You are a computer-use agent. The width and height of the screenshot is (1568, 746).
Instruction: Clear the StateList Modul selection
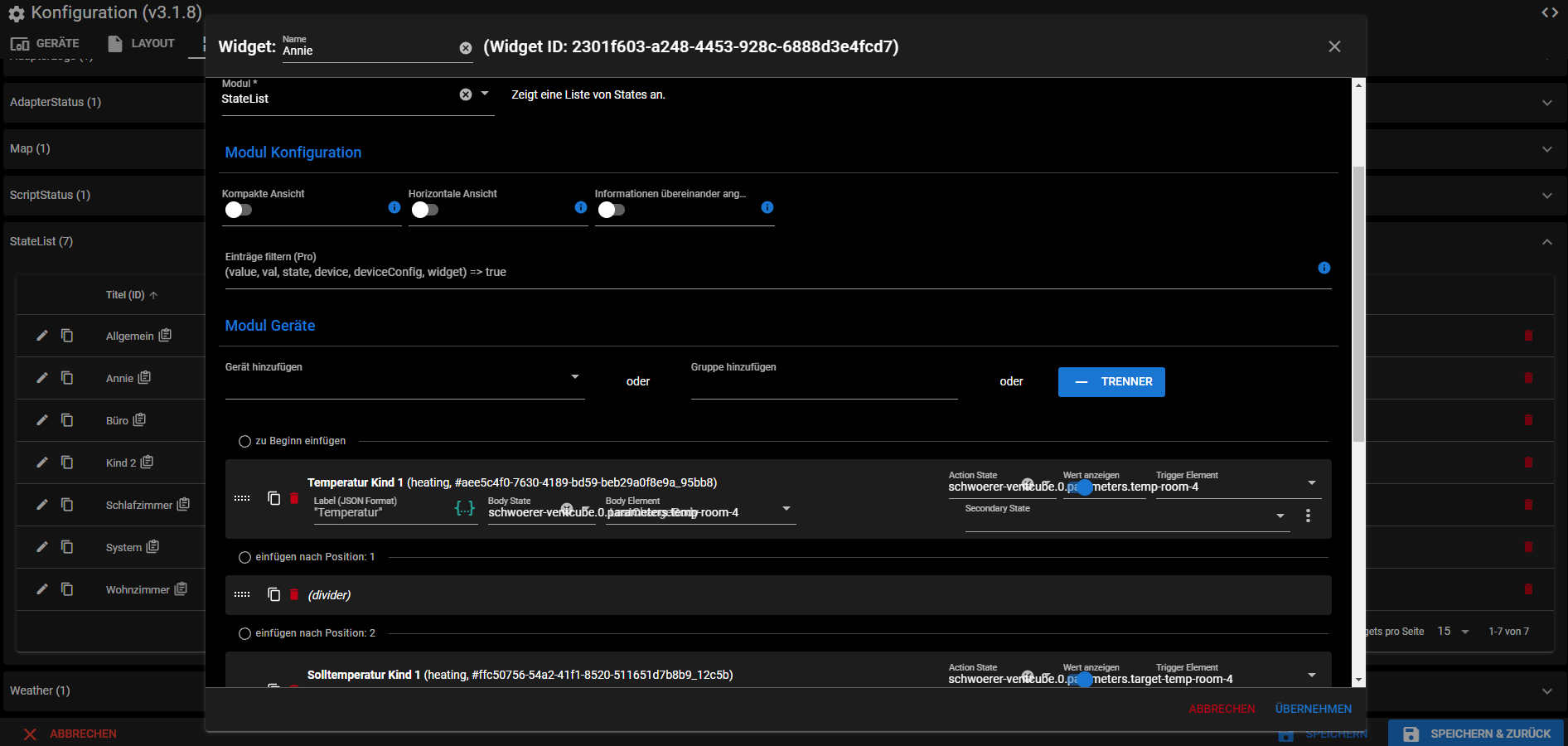pyautogui.click(x=466, y=94)
